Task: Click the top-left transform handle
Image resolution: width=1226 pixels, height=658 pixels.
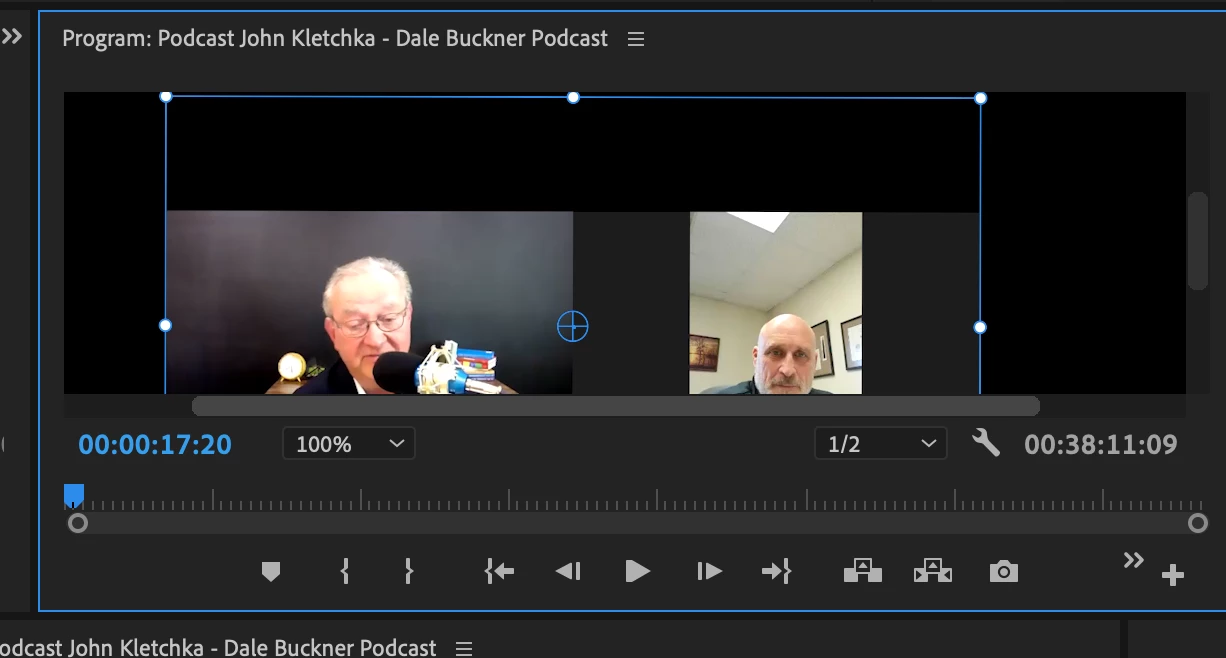Action: pos(166,96)
